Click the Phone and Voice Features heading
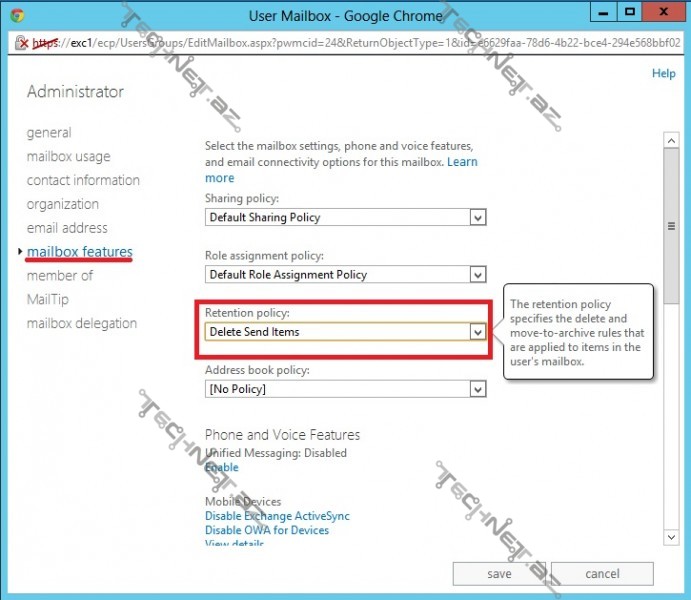691x600 pixels. coord(282,435)
